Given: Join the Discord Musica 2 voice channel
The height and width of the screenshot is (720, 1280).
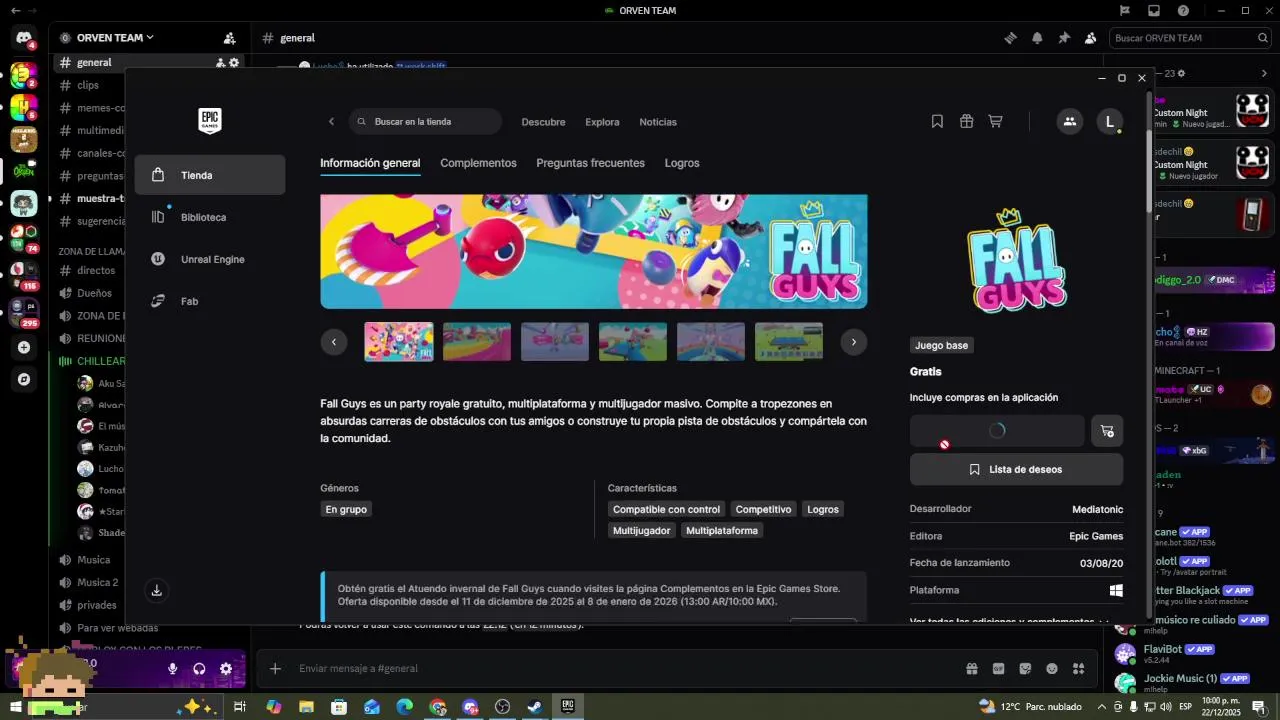Looking at the screenshot, I should pos(98,582).
